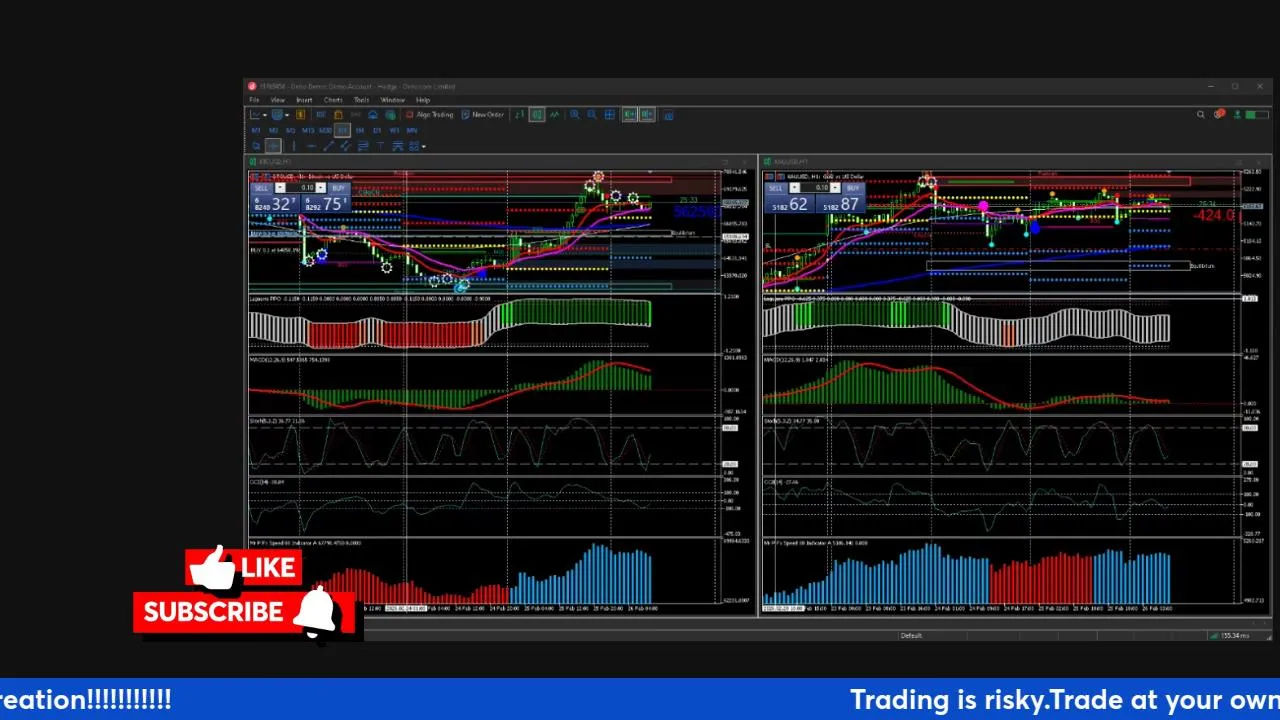Click the BTCUSD,H1 chart window title
Screen dimensions: 1280x720
(275, 161)
